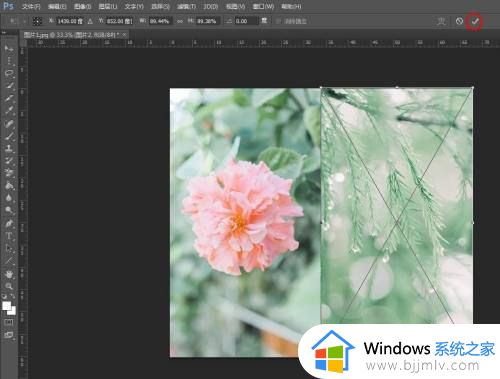Select the Brush tool
Screen dimensions: 500x379
tap(9, 136)
